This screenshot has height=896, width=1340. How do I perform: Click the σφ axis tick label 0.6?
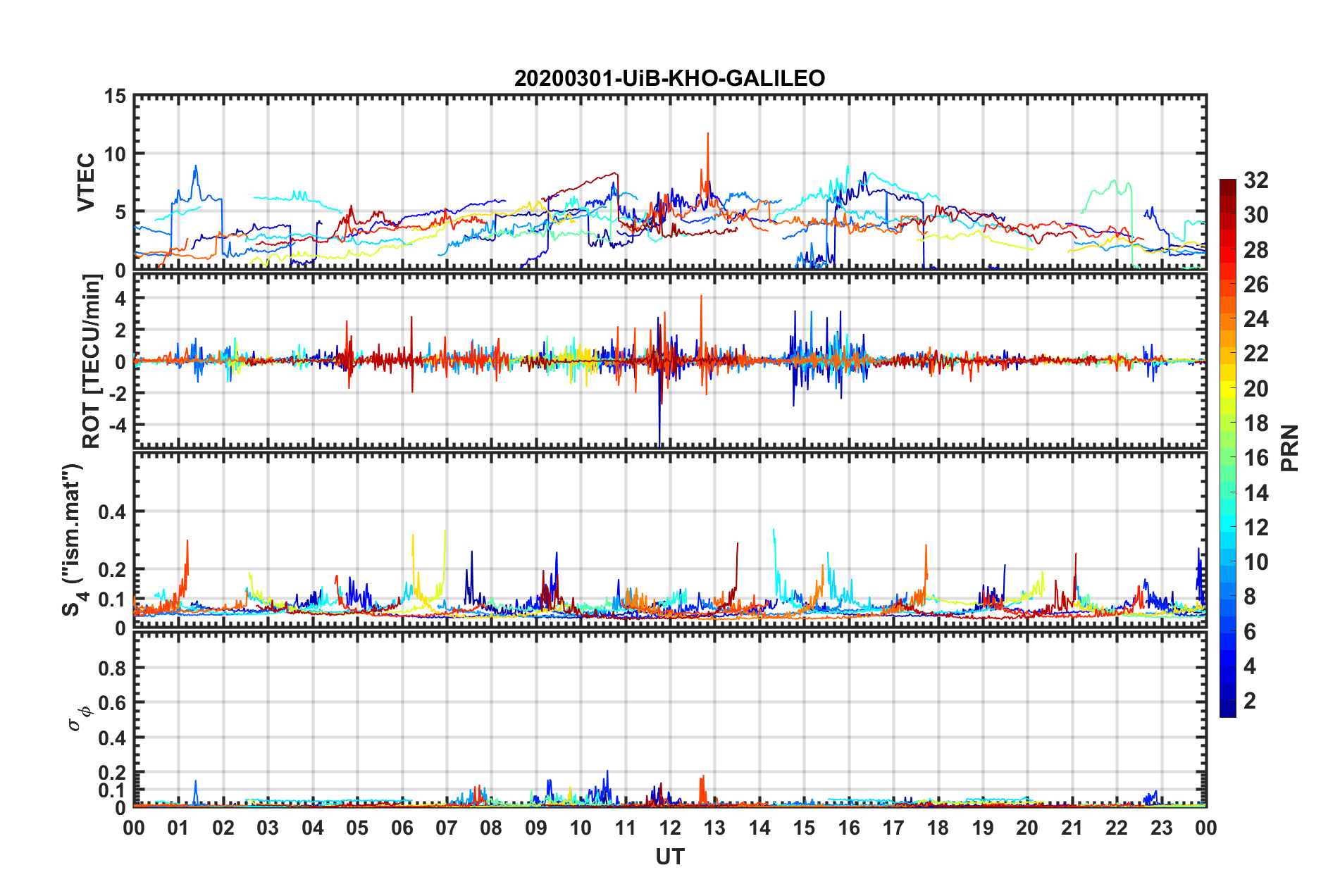point(113,703)
